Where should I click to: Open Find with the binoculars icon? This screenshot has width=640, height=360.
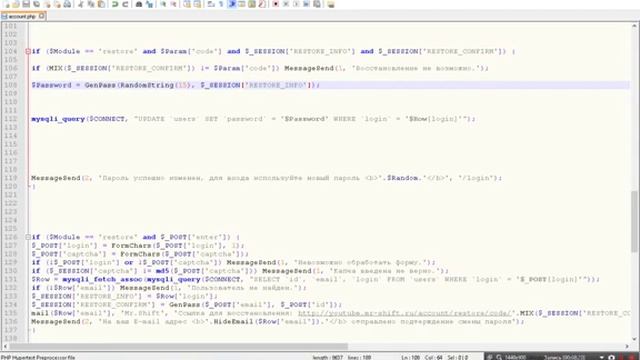tap(138, 4)
